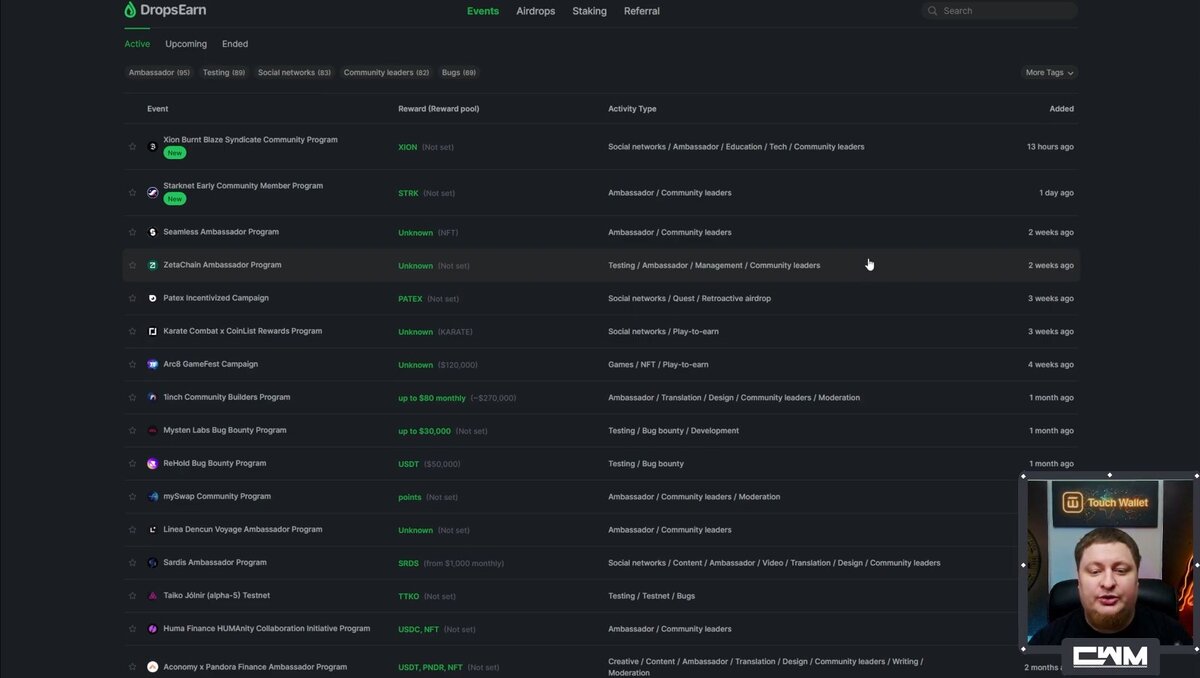Screen dimensions: 1200x678
Task: Switch to the Ended events tab
Action: 235,44
